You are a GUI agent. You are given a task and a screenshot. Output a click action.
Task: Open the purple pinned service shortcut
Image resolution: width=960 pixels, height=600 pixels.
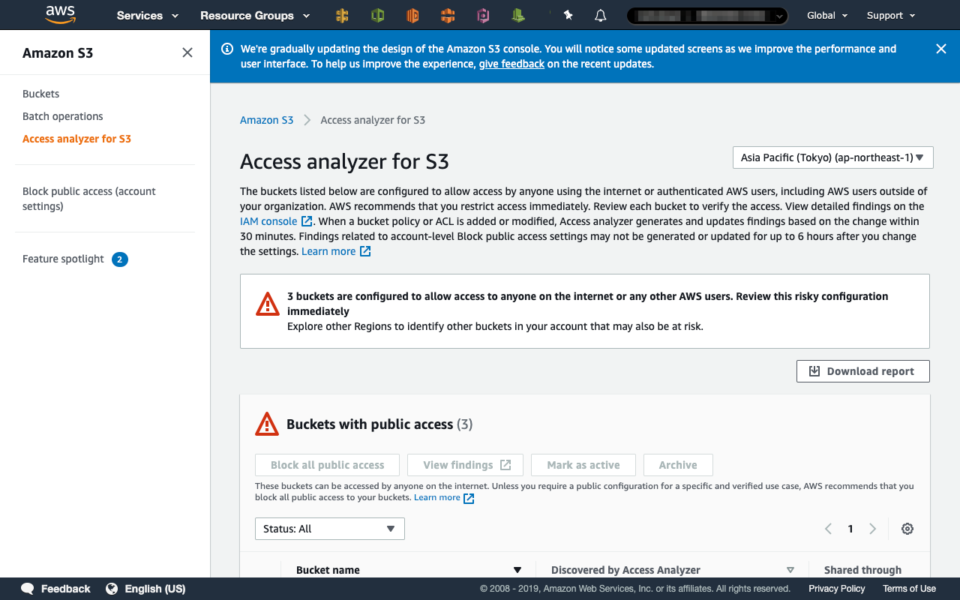tap(483, 14)
